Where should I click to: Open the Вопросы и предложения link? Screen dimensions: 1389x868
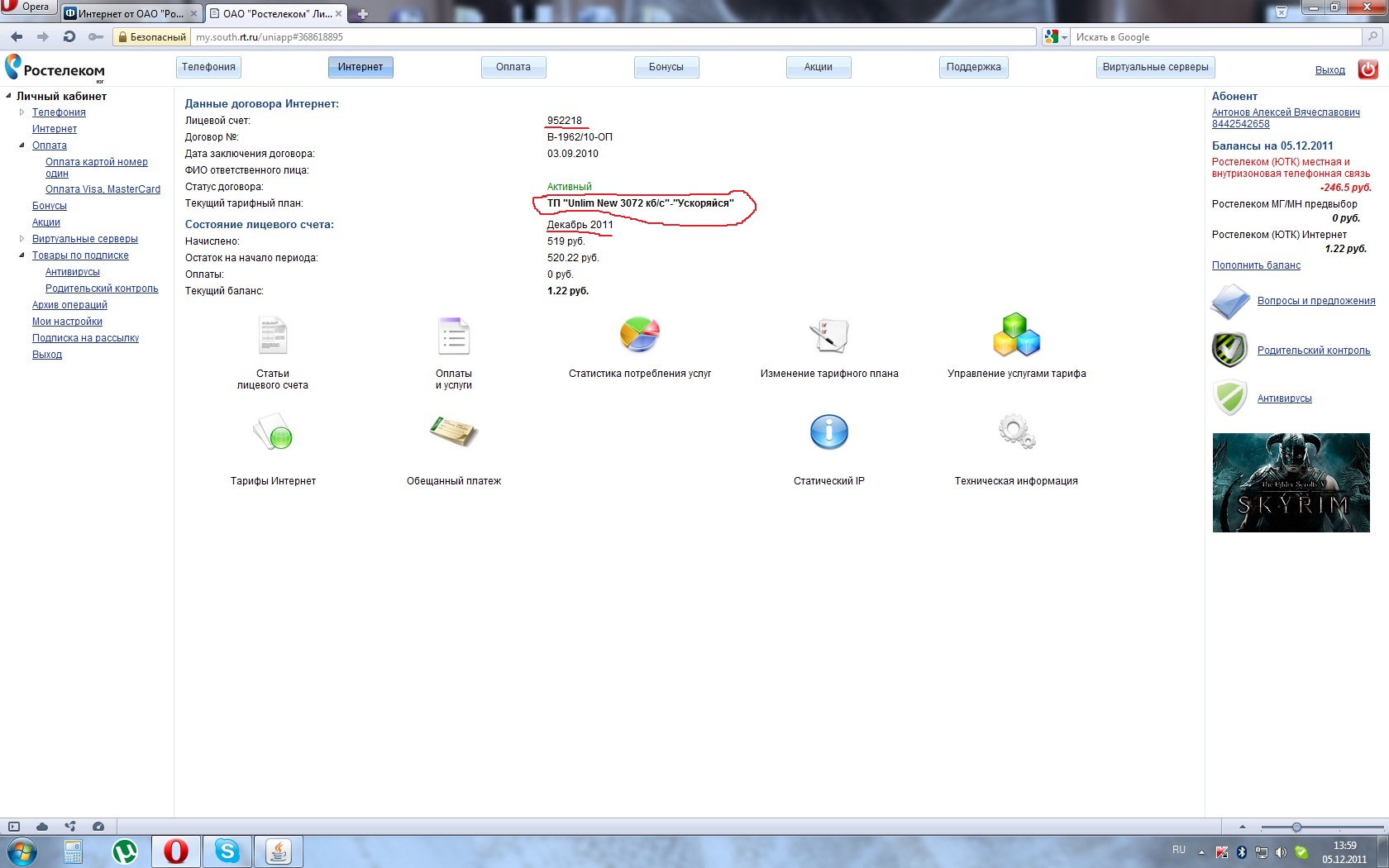pyautogui.click(x=1316, y=301)
